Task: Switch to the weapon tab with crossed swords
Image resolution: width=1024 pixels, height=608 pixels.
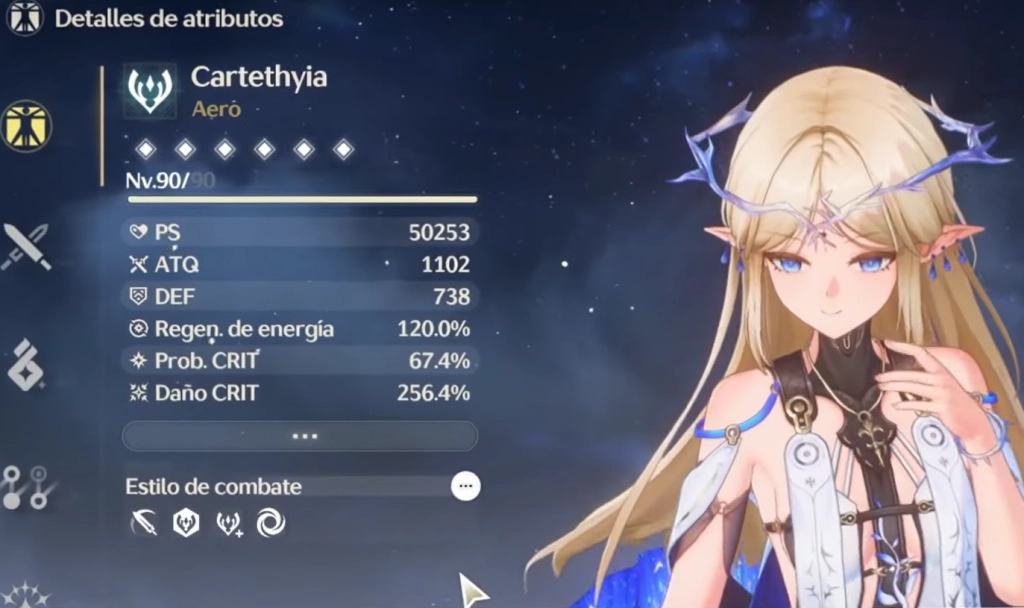Action: pos(27,247)
